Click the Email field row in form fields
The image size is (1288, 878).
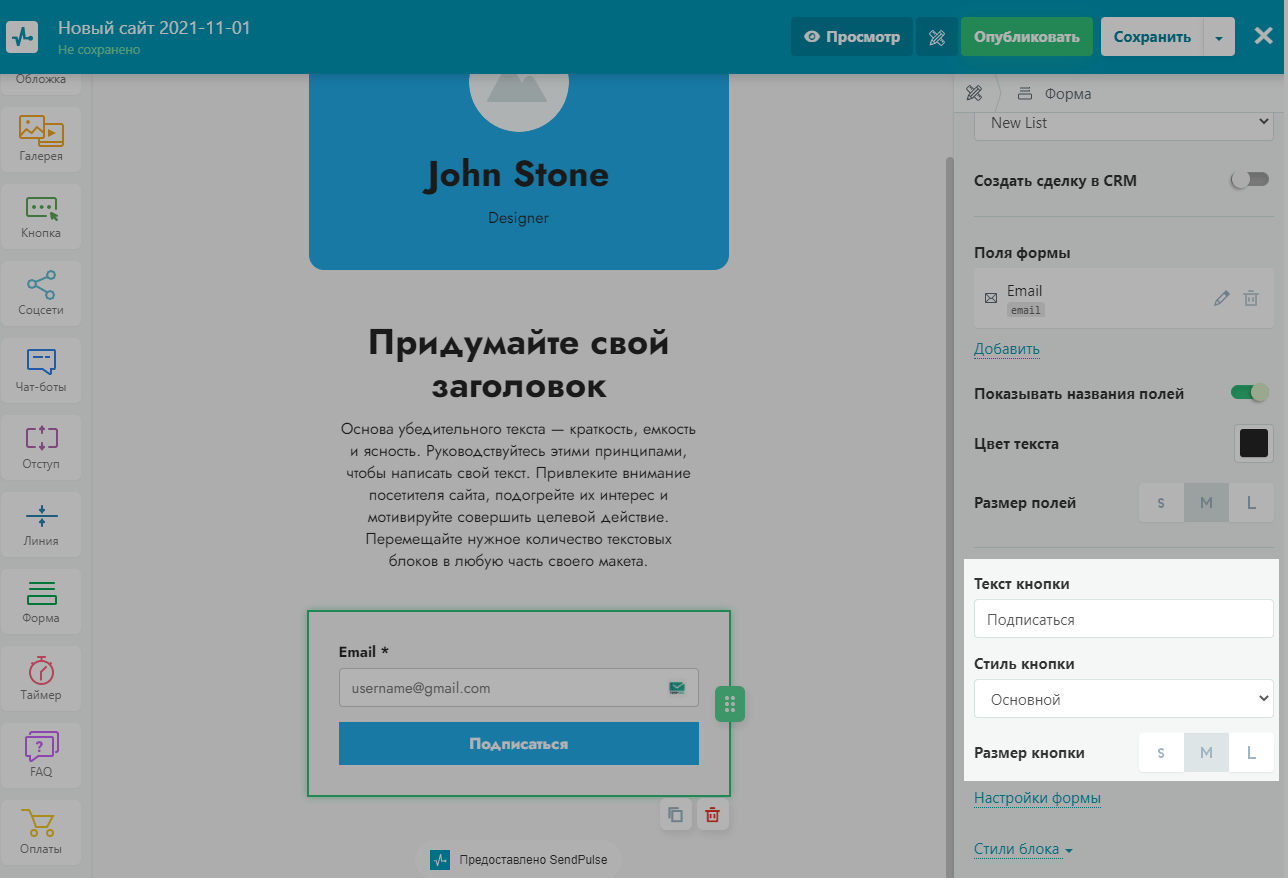pyautogui.click(x=1124, y=298)
